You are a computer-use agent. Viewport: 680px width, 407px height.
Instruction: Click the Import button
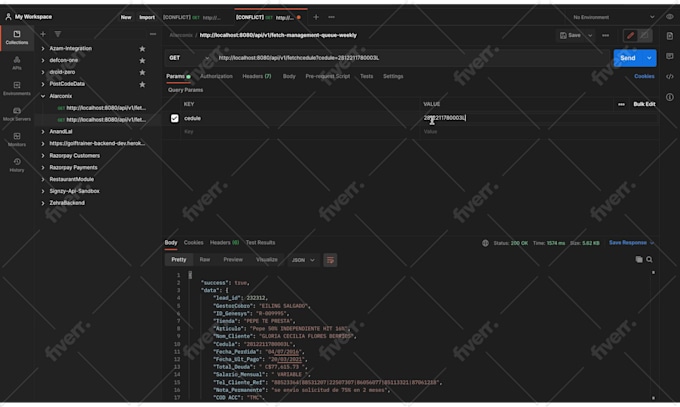click(147, 17)
